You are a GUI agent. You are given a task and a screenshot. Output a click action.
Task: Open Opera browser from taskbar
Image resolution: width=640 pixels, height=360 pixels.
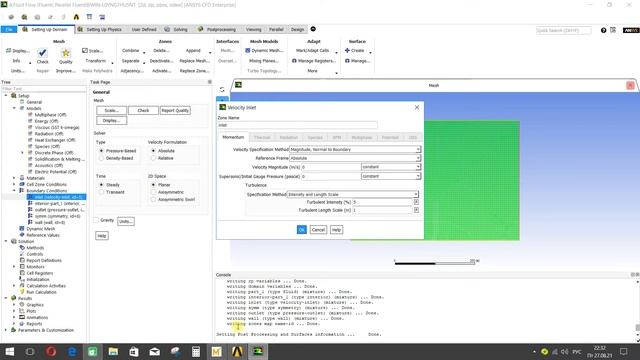click(x=51, y=351)
